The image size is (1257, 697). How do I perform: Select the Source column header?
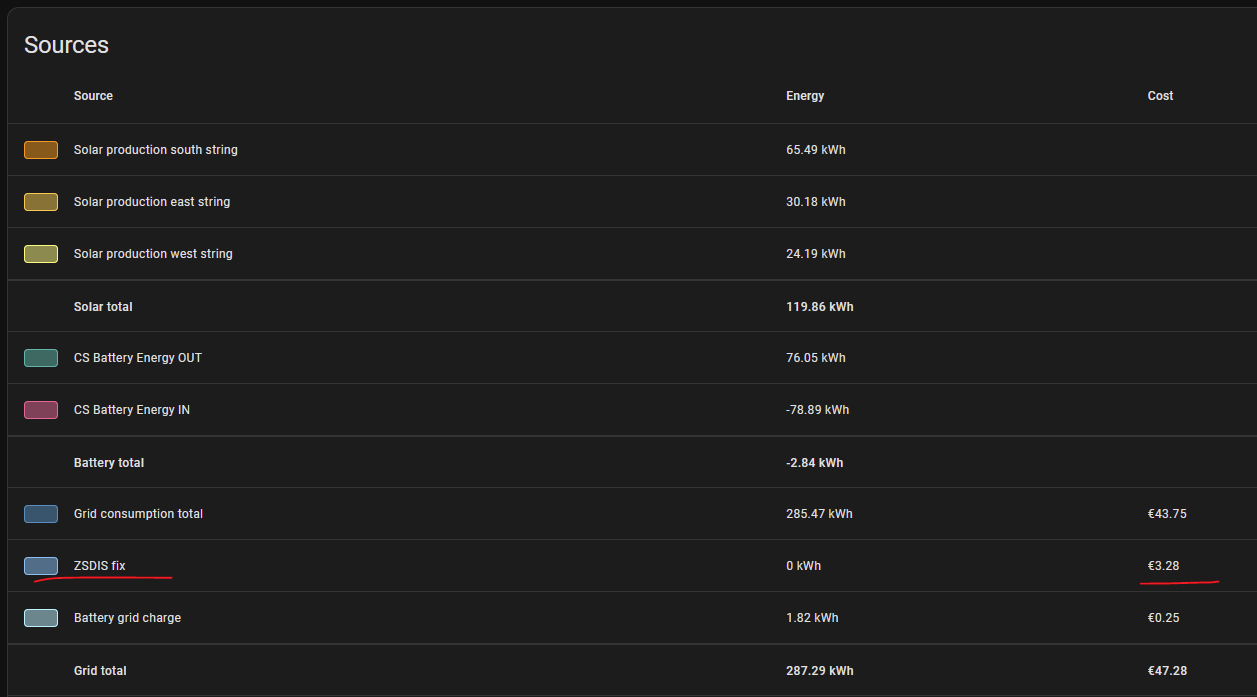93,96
